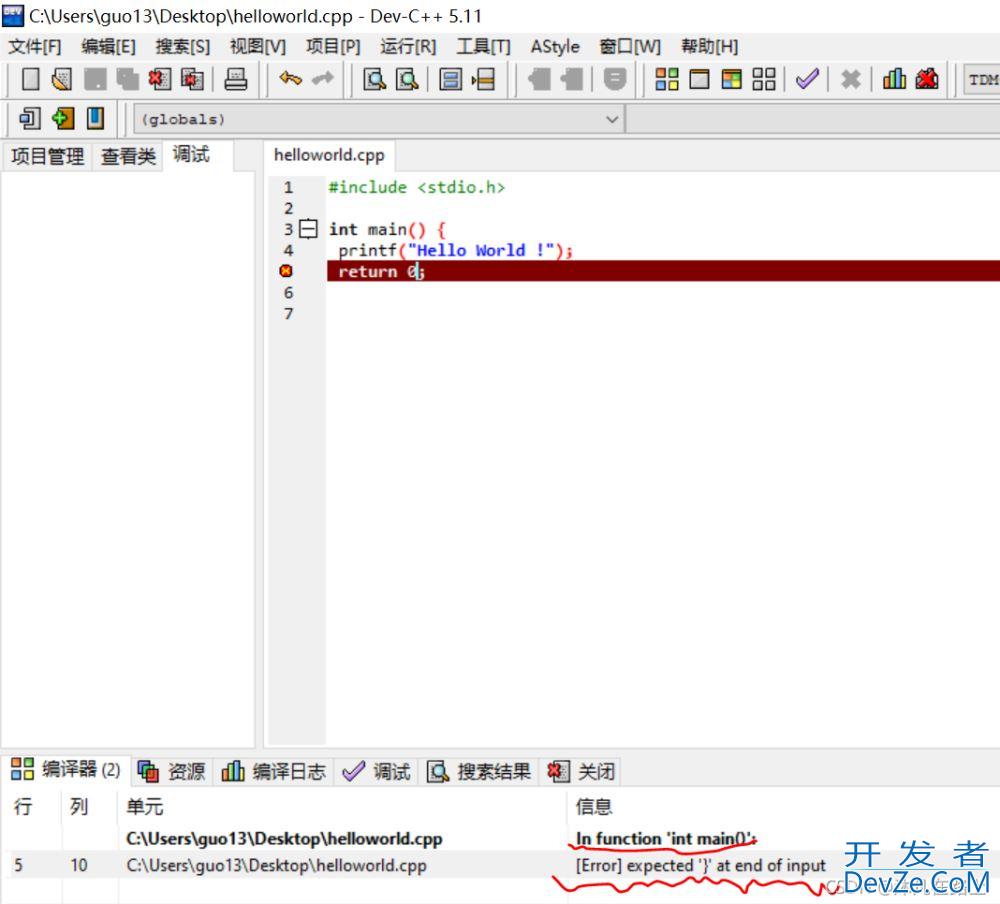Viewport: 1000px width, 904px height.
Task: Switch to the bottom 调试 tab with checkmark
Action: click(376, 771)
